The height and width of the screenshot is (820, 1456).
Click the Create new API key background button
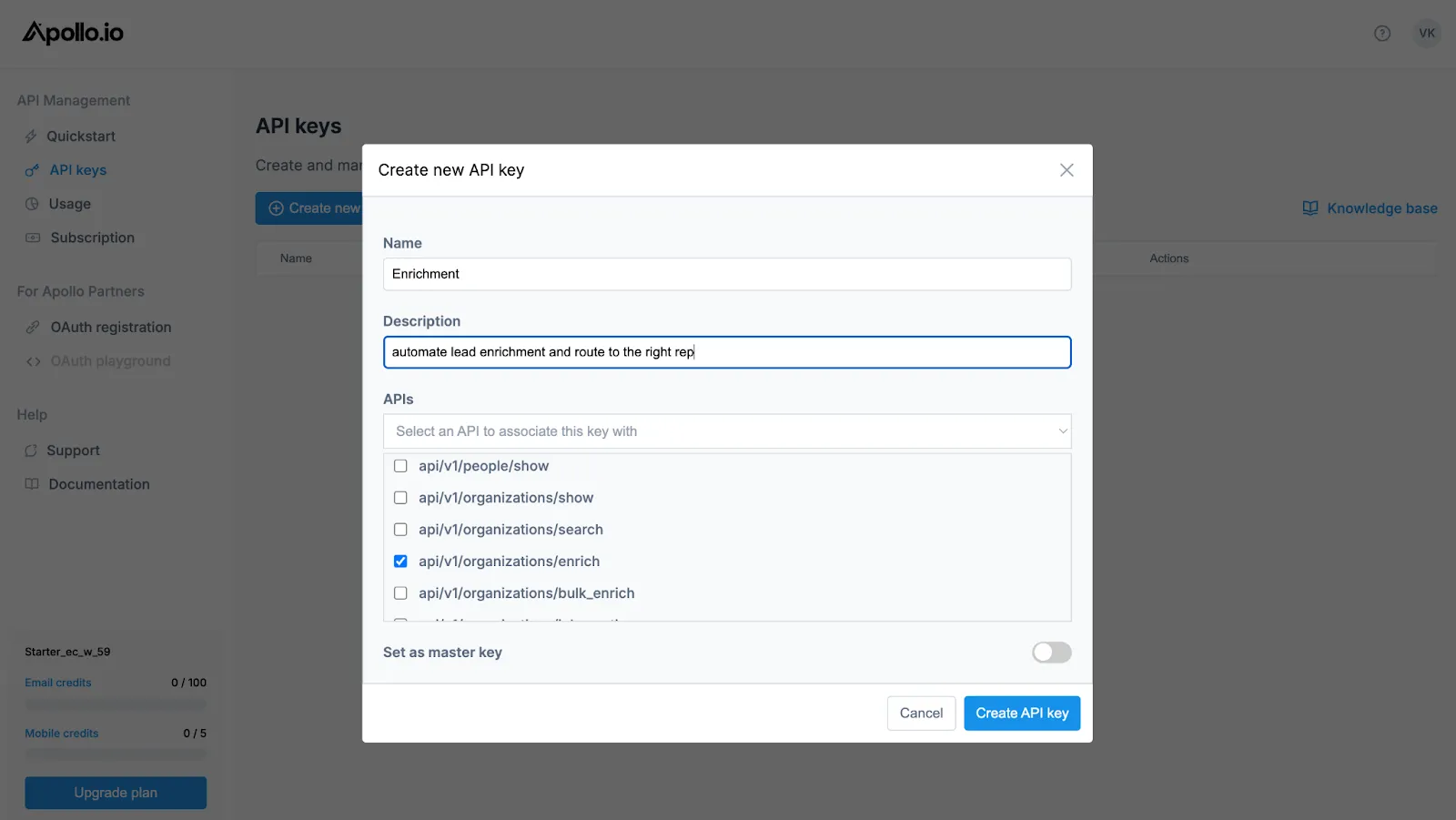[x=308, y=208]
